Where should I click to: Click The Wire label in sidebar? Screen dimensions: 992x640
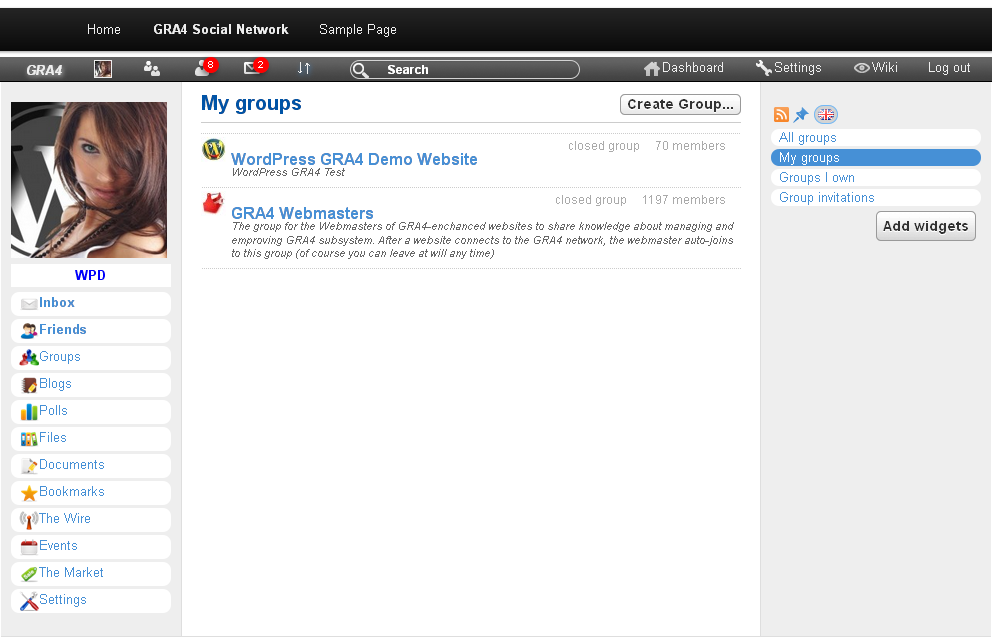pos(65,519)
